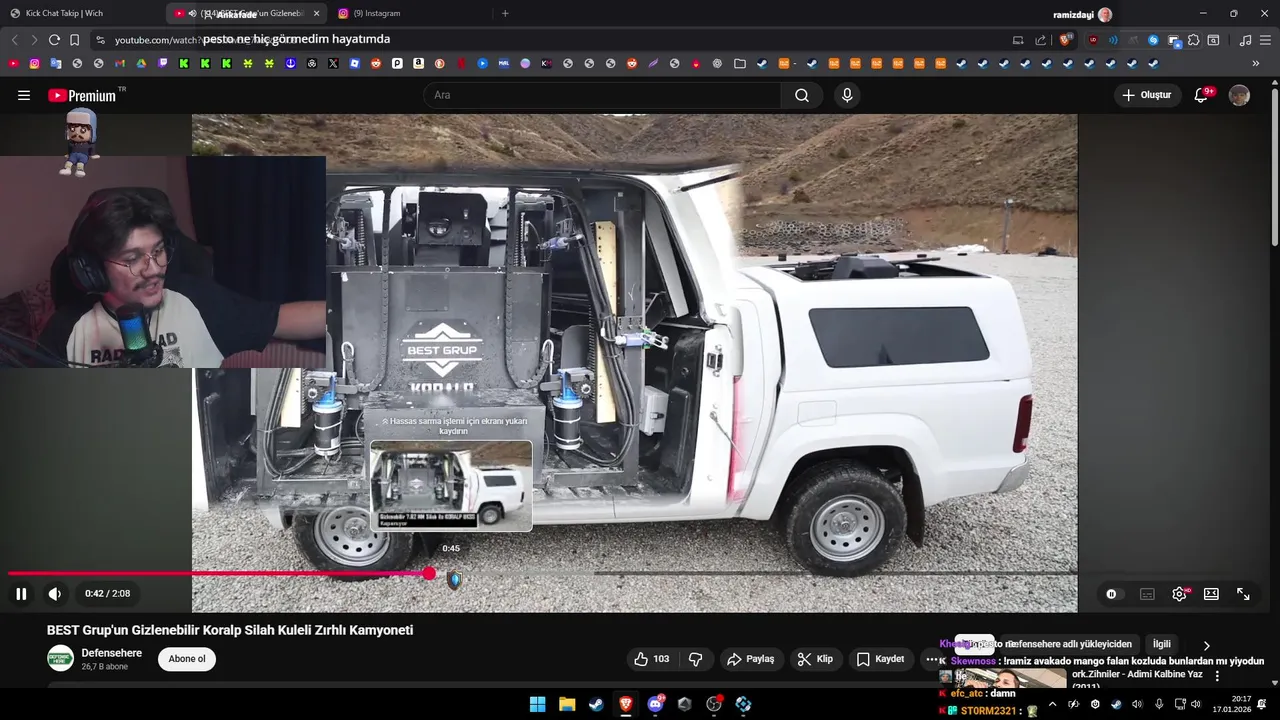The image size is (1280, 720).
Task: Seek using the red progress bar
Action: (x=218, y=574)
